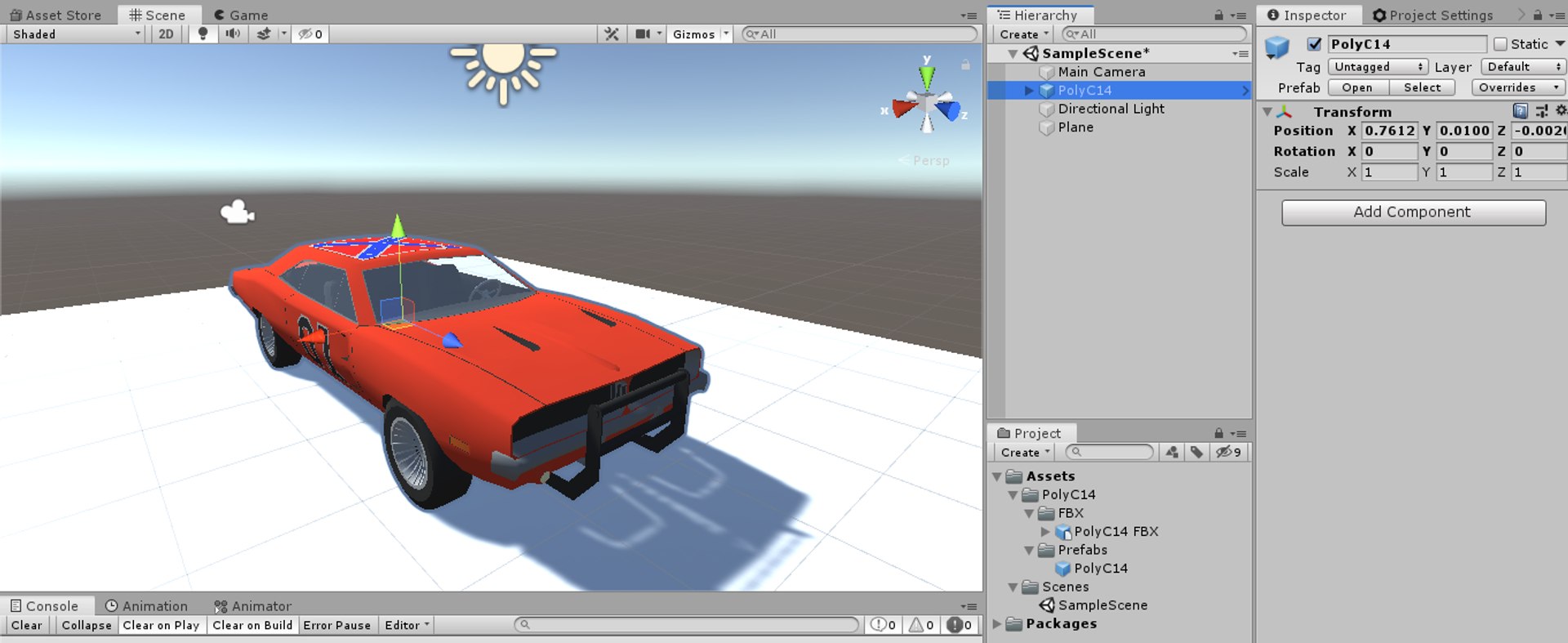Toggle warning messages count in Console

921,625
